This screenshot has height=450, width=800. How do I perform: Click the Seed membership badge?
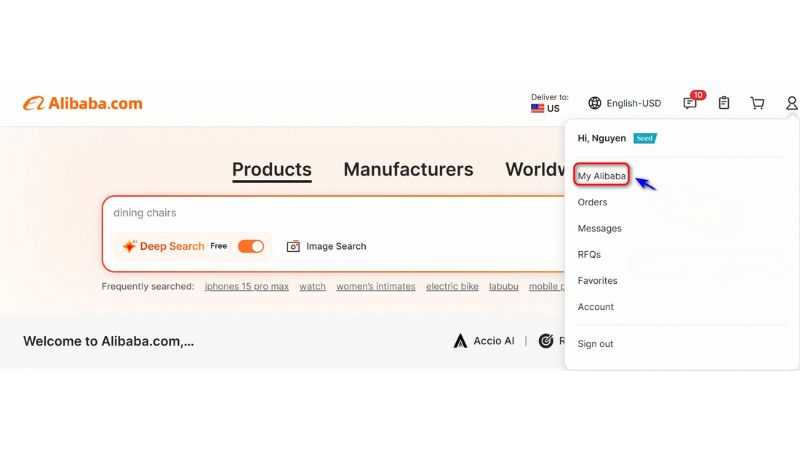click(x=645, y=138)
